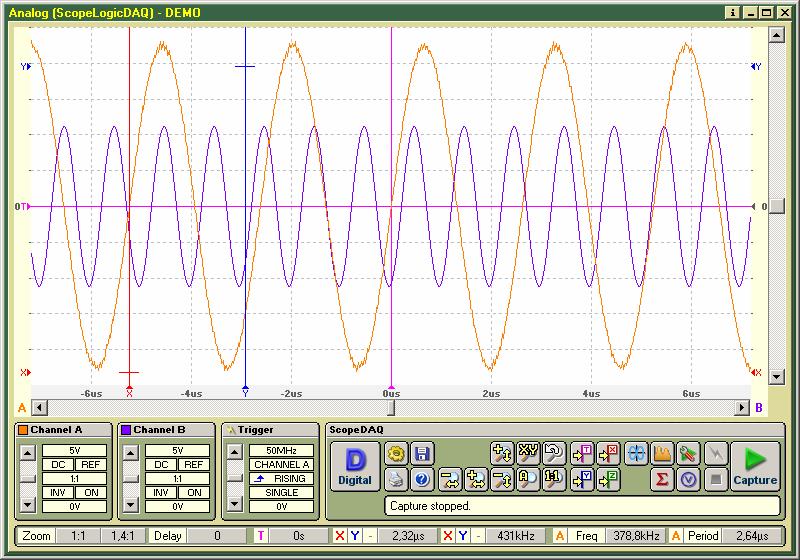Open Channel A 0V offset field
Viewport: 800px width, 560px height.
pyautogui.click(x=74, y=506)
